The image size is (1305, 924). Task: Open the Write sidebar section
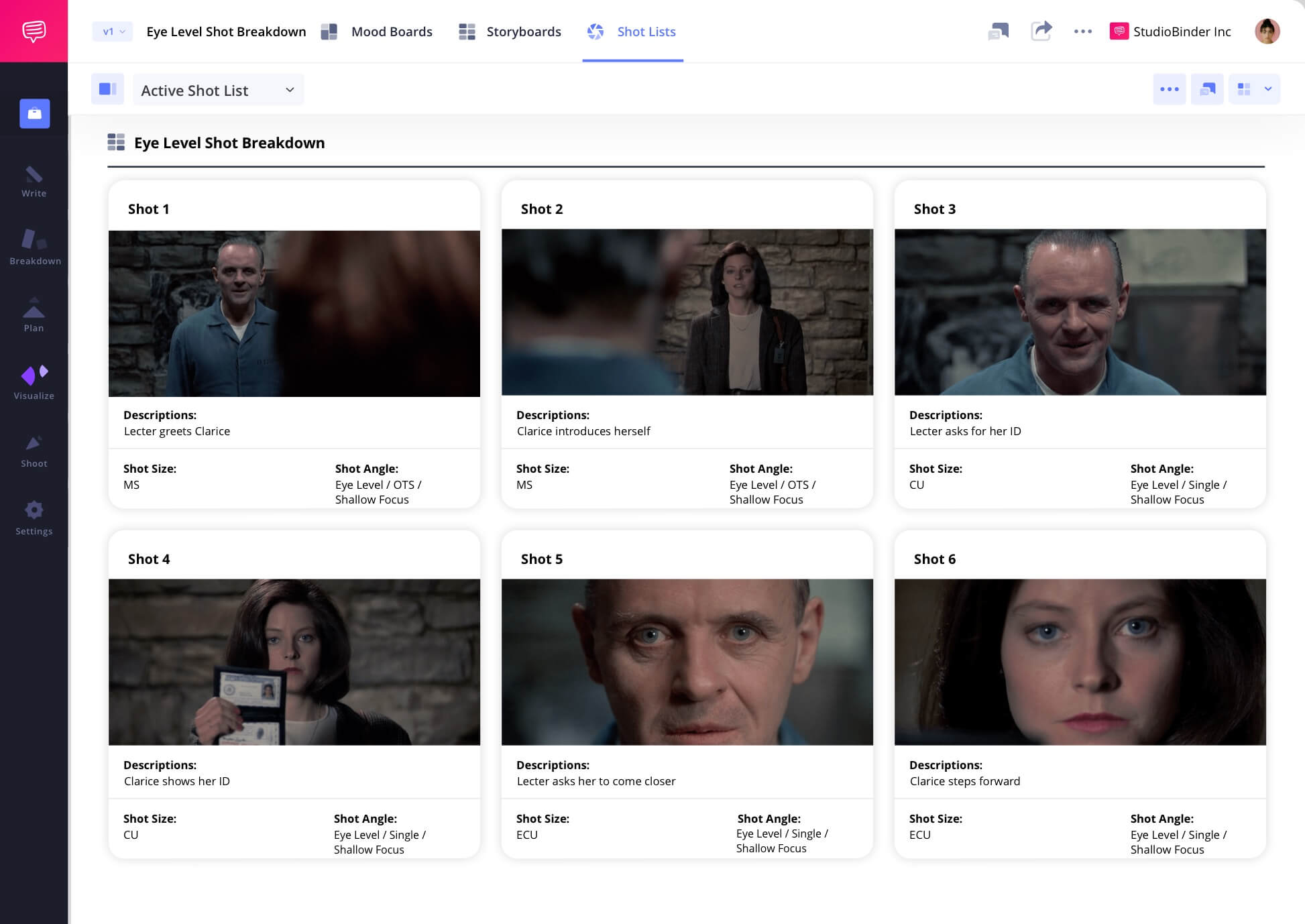(x=34, y=182)
